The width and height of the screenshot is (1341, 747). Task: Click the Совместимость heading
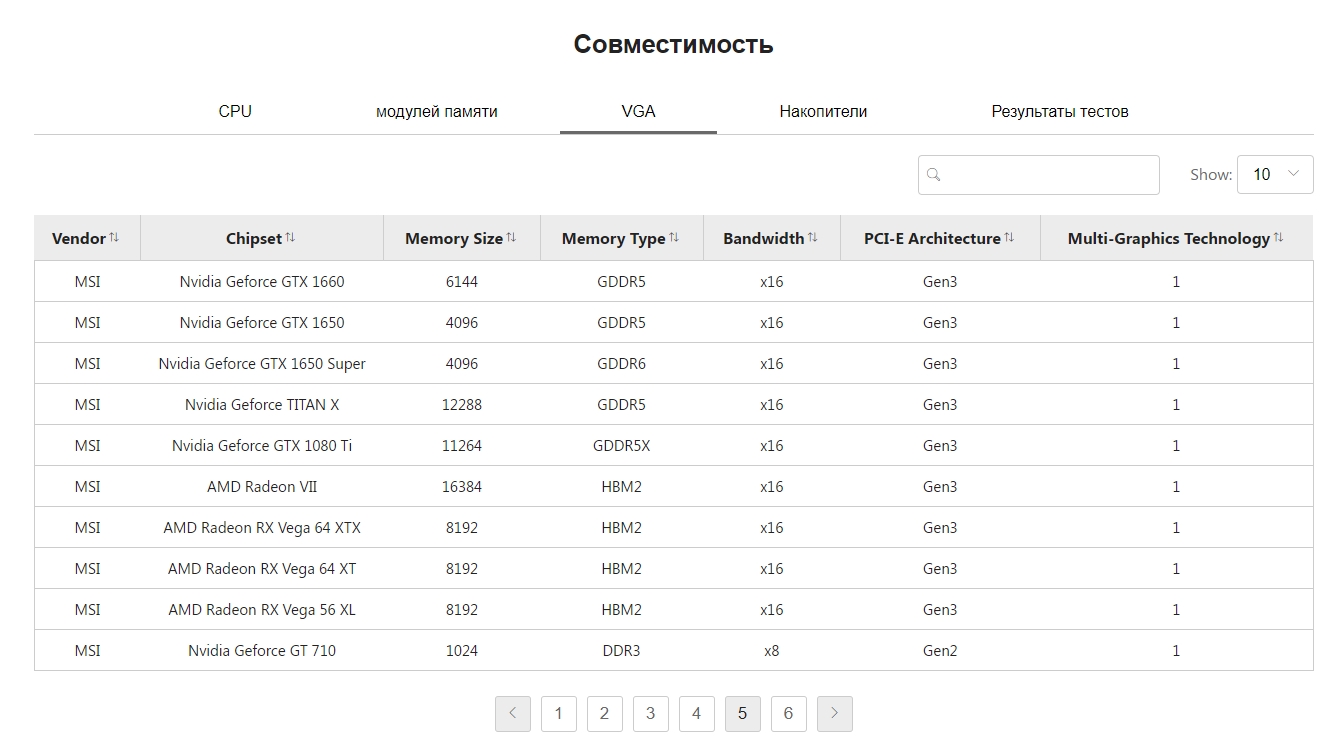[673, 44]
